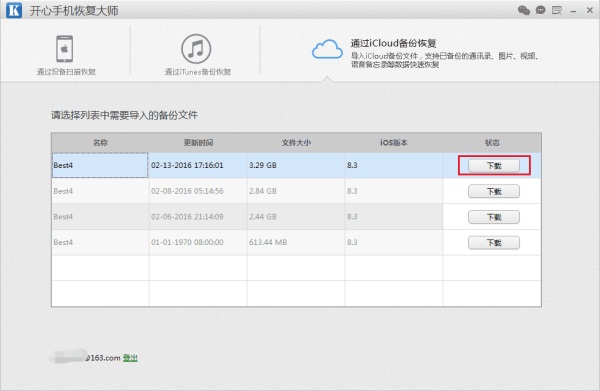Click the 请选择列表中需要导入的备份文件 heading
This screenshot has width=600, height=391.
coord(124,115)
